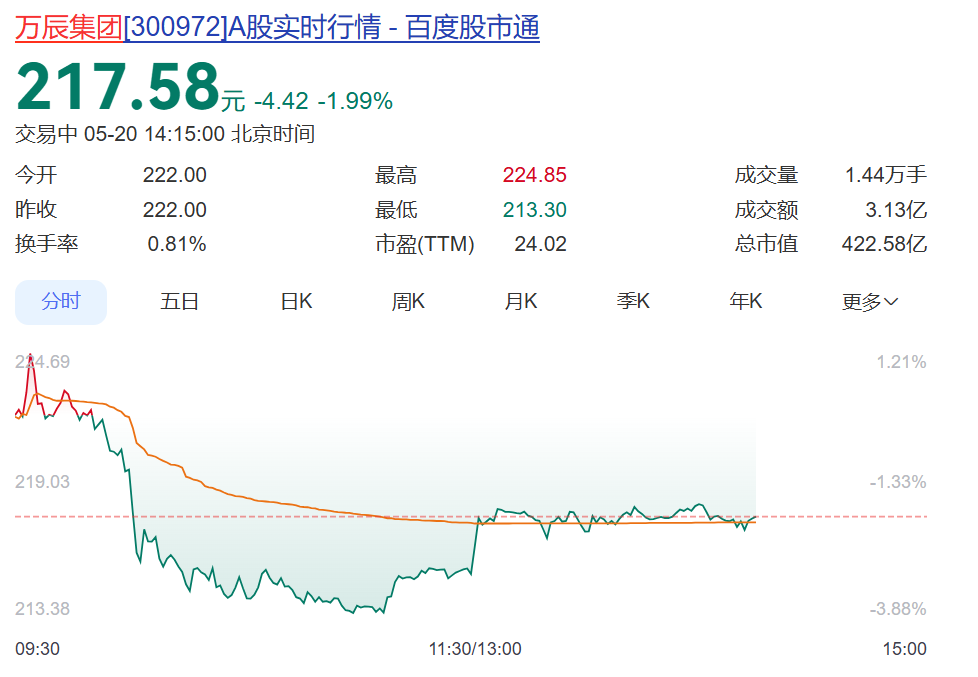Image resolution: width=978 pixels, height=677 pixels.
Task: Click the red morning price peak on chart
Action: [x=31, y=356]
